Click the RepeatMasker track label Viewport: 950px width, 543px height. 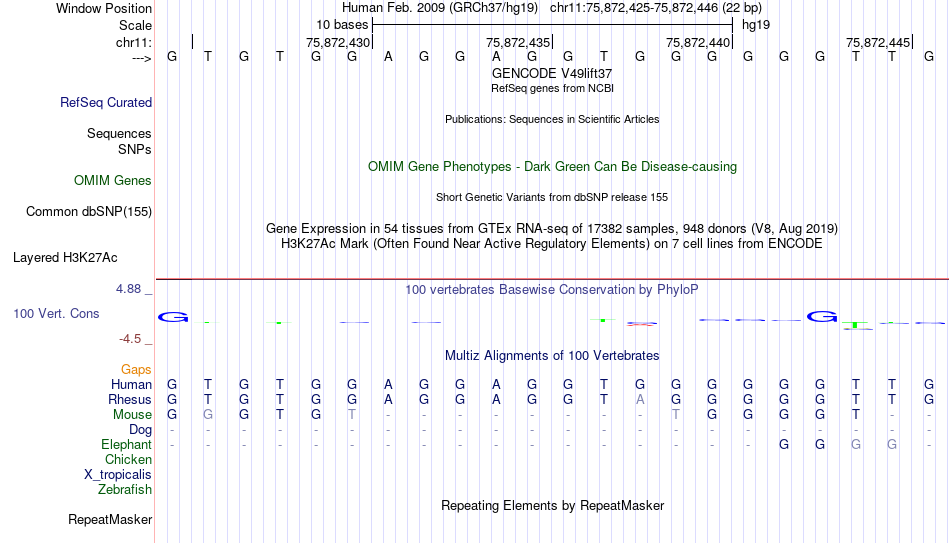[110, 519]
